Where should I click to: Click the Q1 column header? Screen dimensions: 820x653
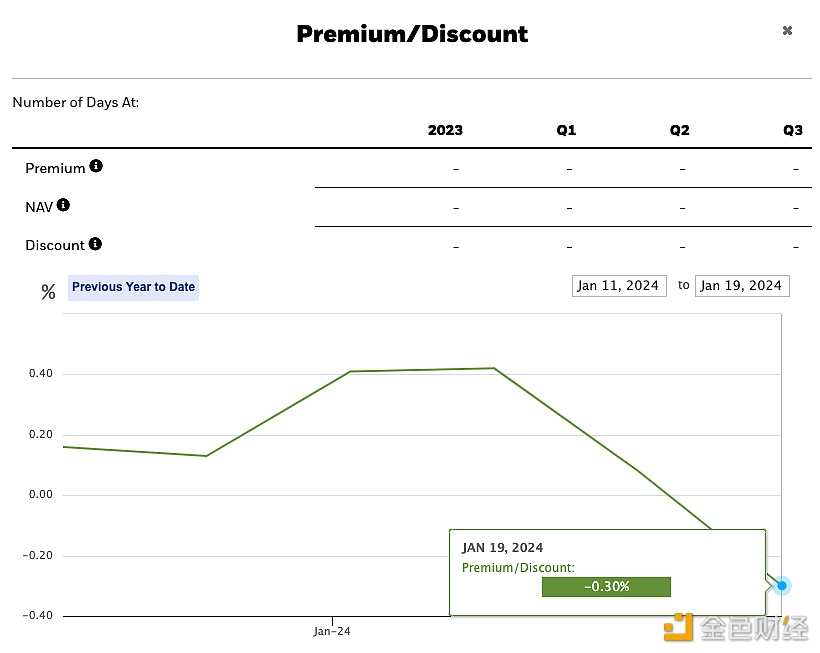[x=566, y=130]
